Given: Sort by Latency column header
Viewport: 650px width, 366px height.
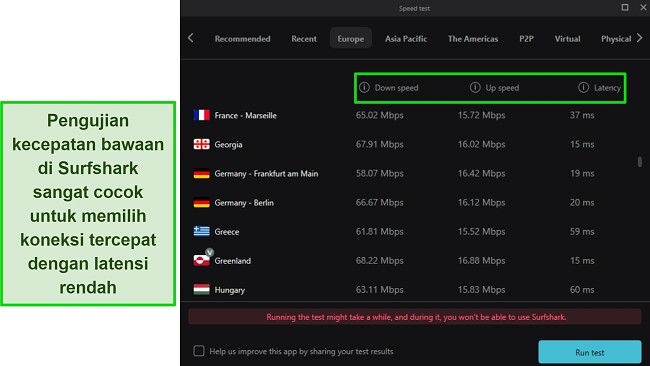Looking at the screenshot, I should pos(607,88).
